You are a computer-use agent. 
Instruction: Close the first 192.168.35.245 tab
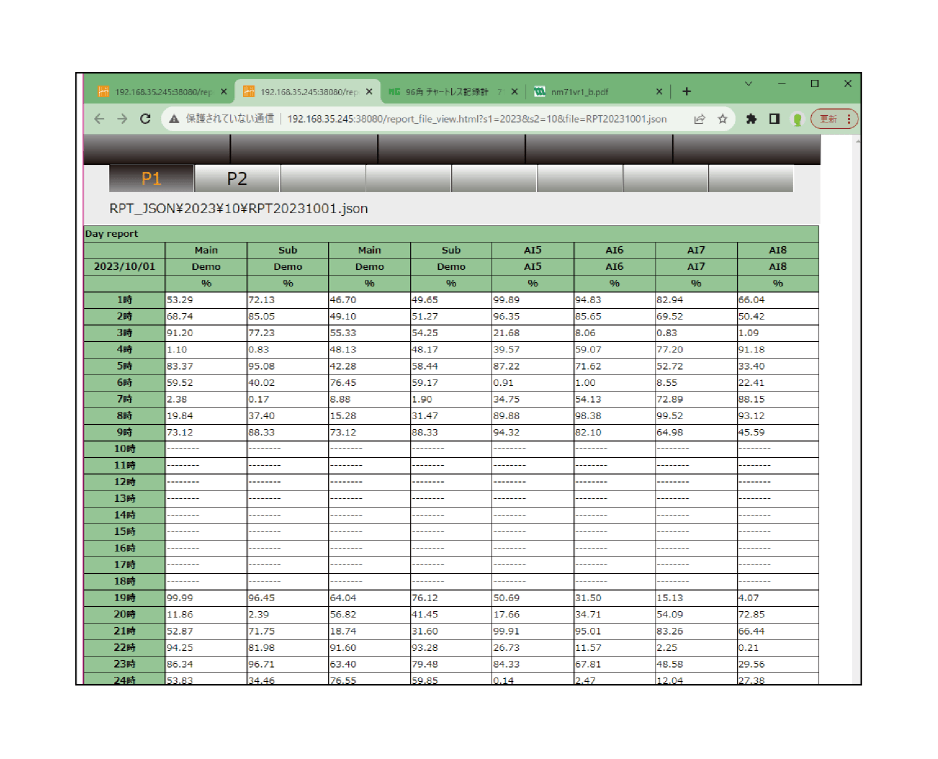pyautogui.click(x=224, y=91)
